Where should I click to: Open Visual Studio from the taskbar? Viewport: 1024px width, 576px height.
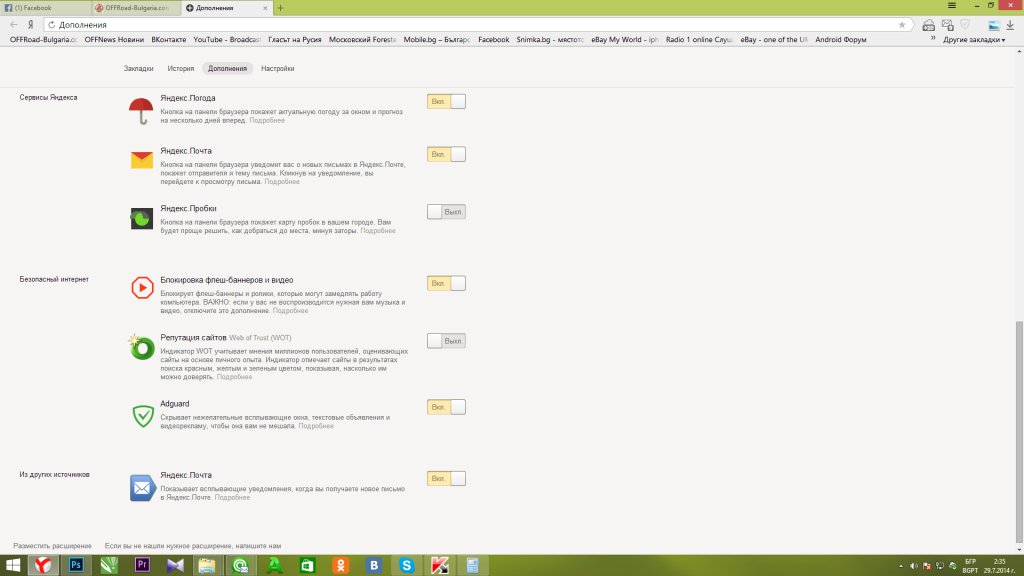click(x=175, y=566)
